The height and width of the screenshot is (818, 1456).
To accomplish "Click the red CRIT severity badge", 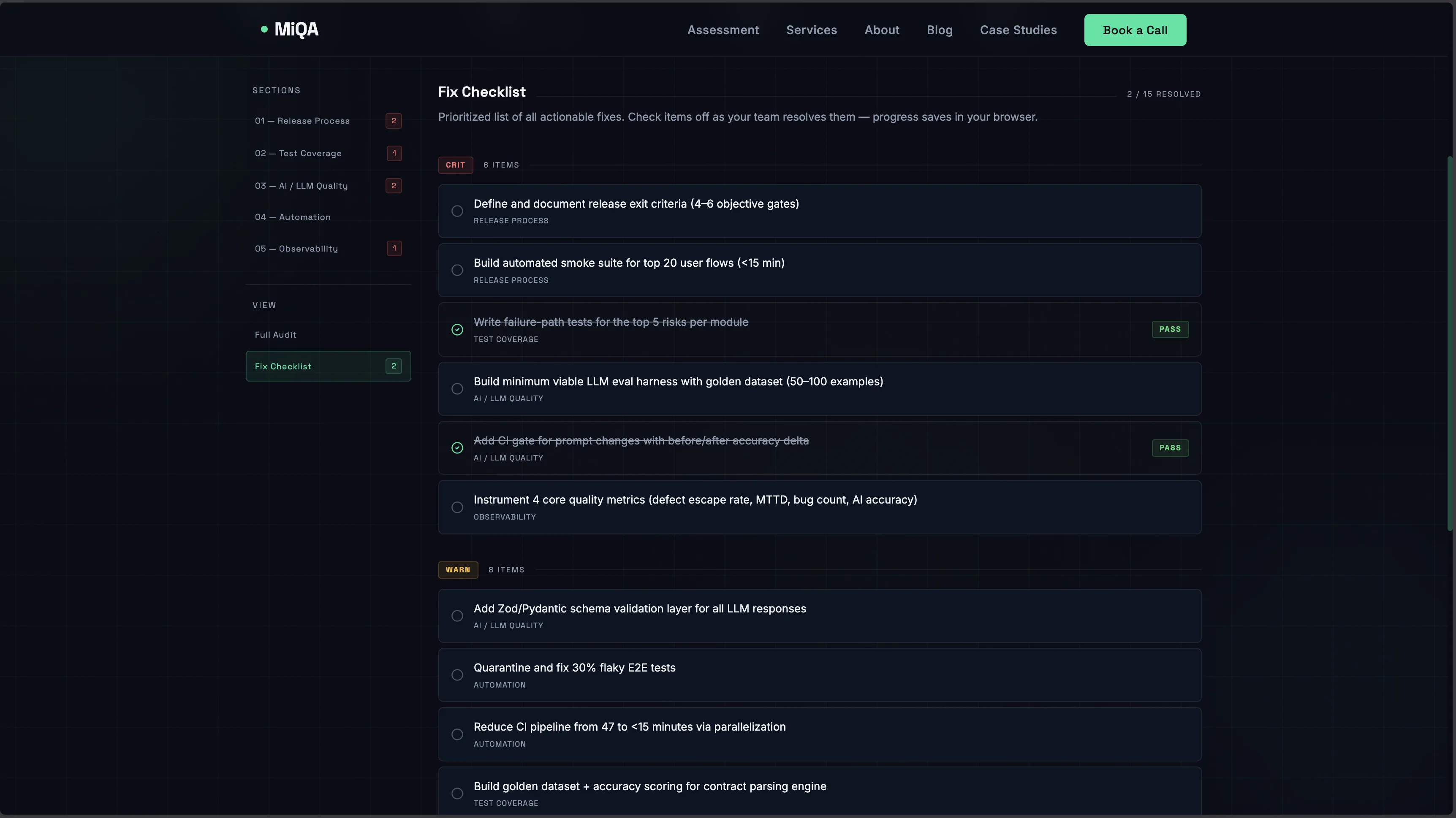I will pyautogui.click(x=456, y=165).
